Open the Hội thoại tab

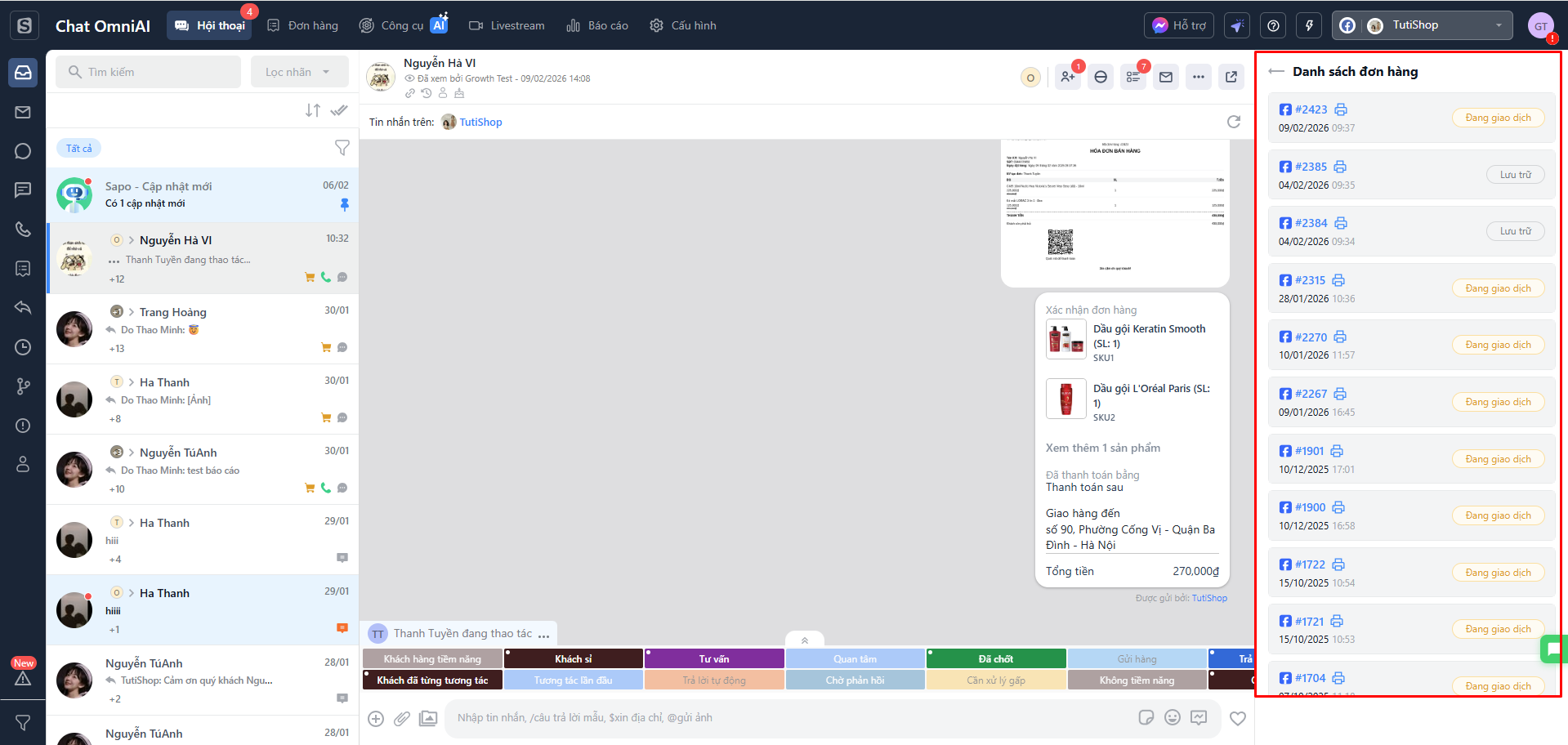click(210, 25)
